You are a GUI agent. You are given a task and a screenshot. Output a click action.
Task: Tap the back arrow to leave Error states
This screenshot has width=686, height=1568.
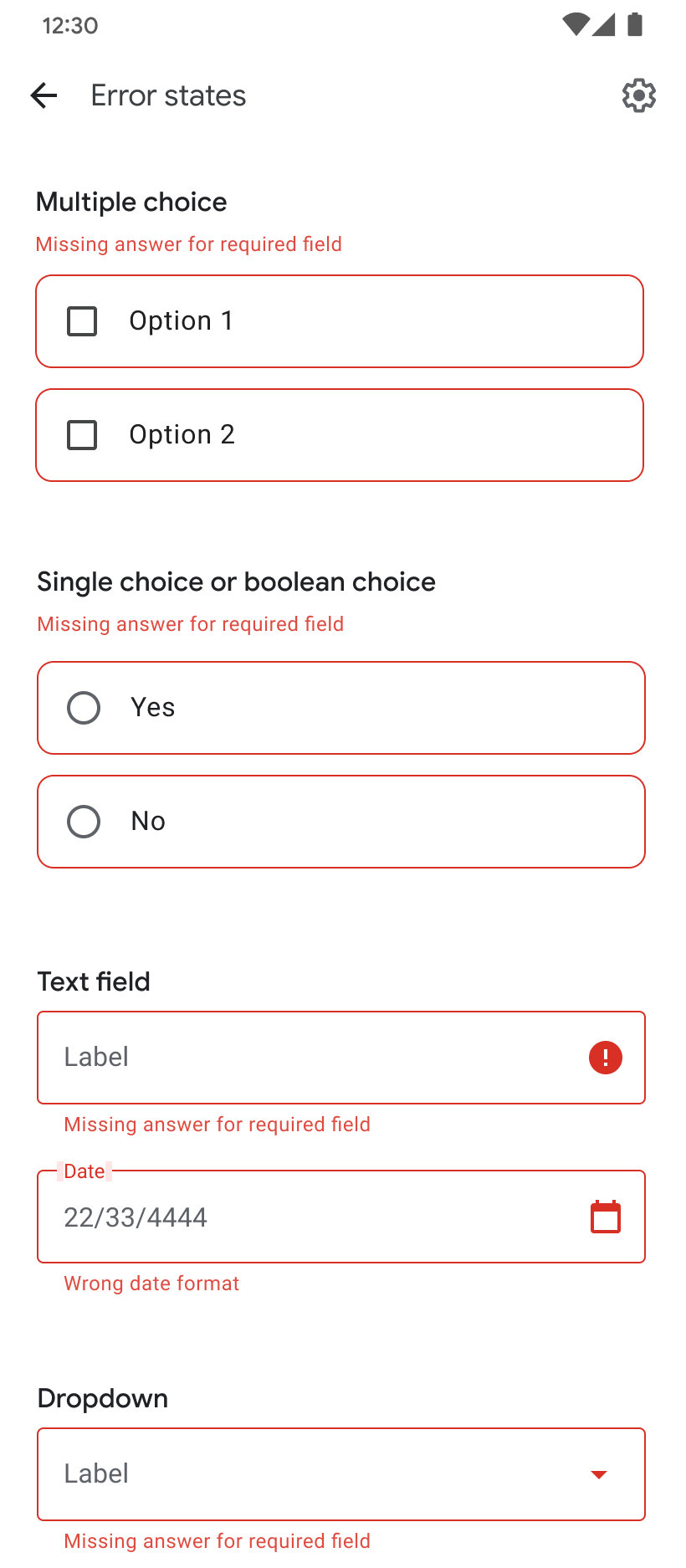44,95
